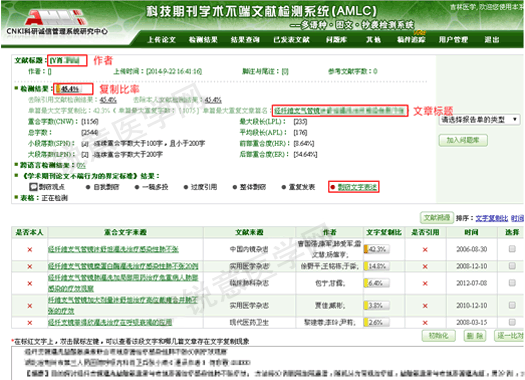Open the 检测结果 menu
525x380 pixels.
coord(203,40)
